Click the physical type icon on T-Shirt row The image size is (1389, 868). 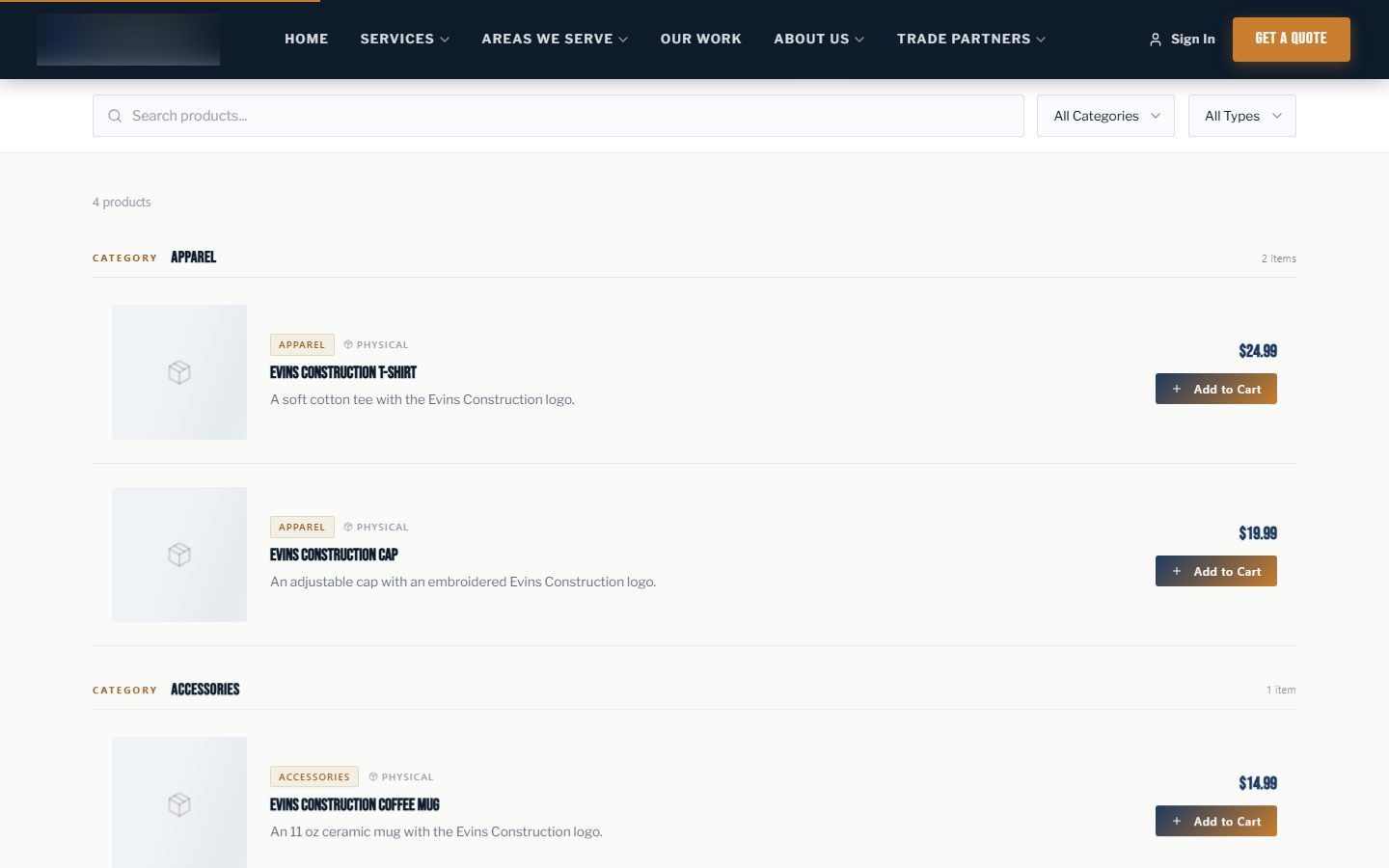pyautogui.click(x=348, y=344)
